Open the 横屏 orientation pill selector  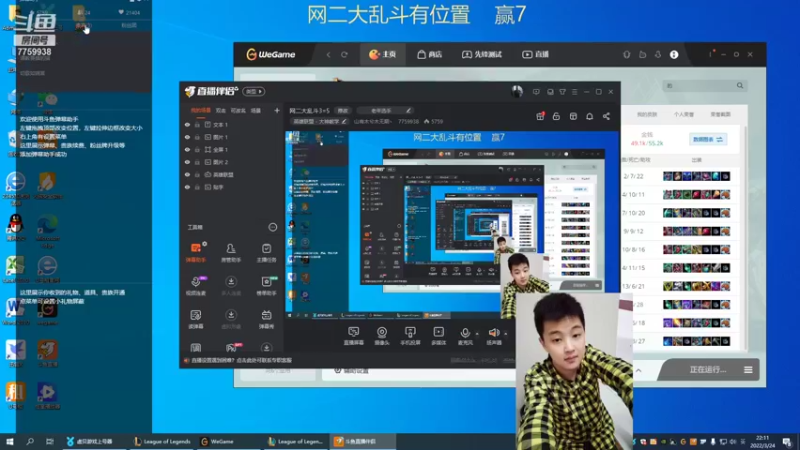(x=254, y=92)
